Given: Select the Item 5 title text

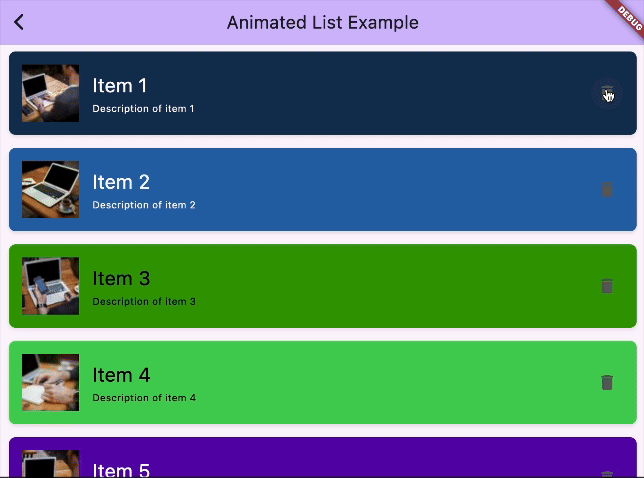Looking at the screenshot, I should tap(120, 469).
